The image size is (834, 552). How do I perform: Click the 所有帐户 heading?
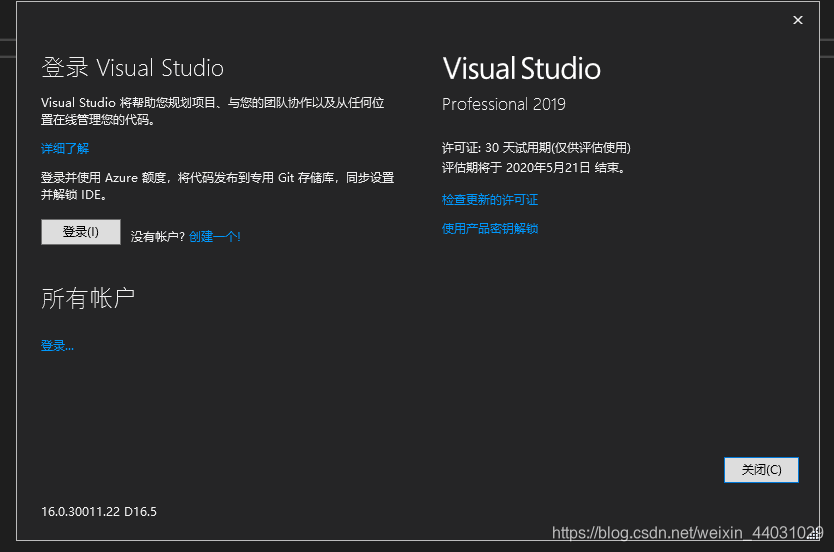tap(88, 298)
